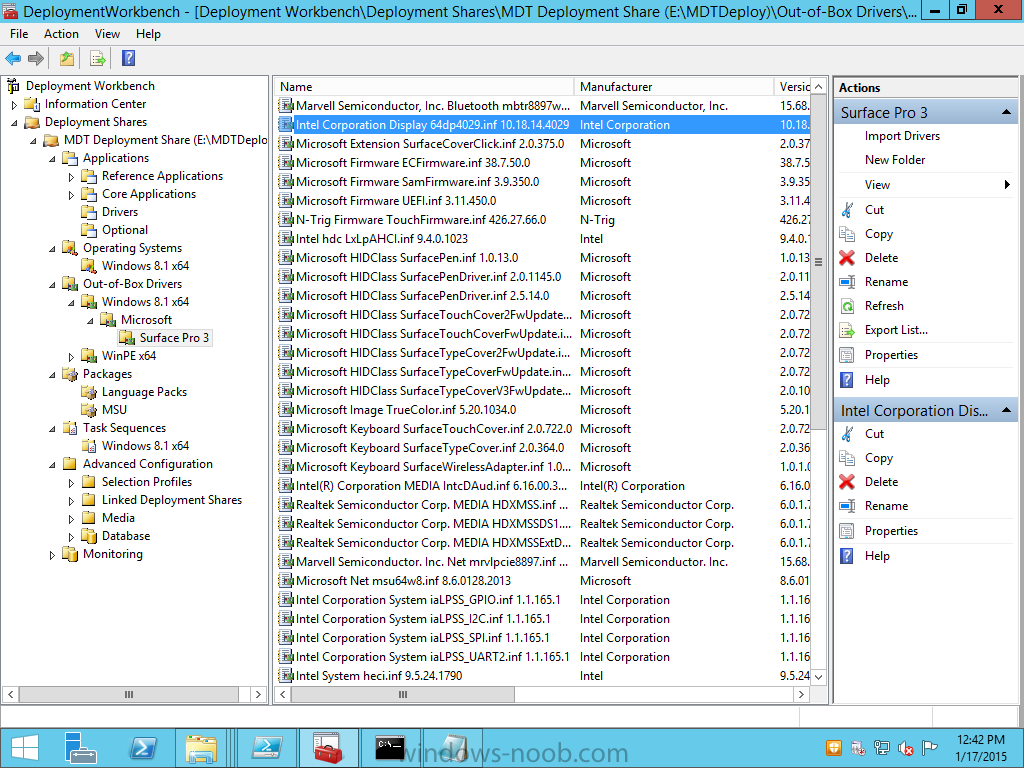Collapse the Deployment Shares node
This screenshot has width=1024, height=768.
click(x=14, y=122)
